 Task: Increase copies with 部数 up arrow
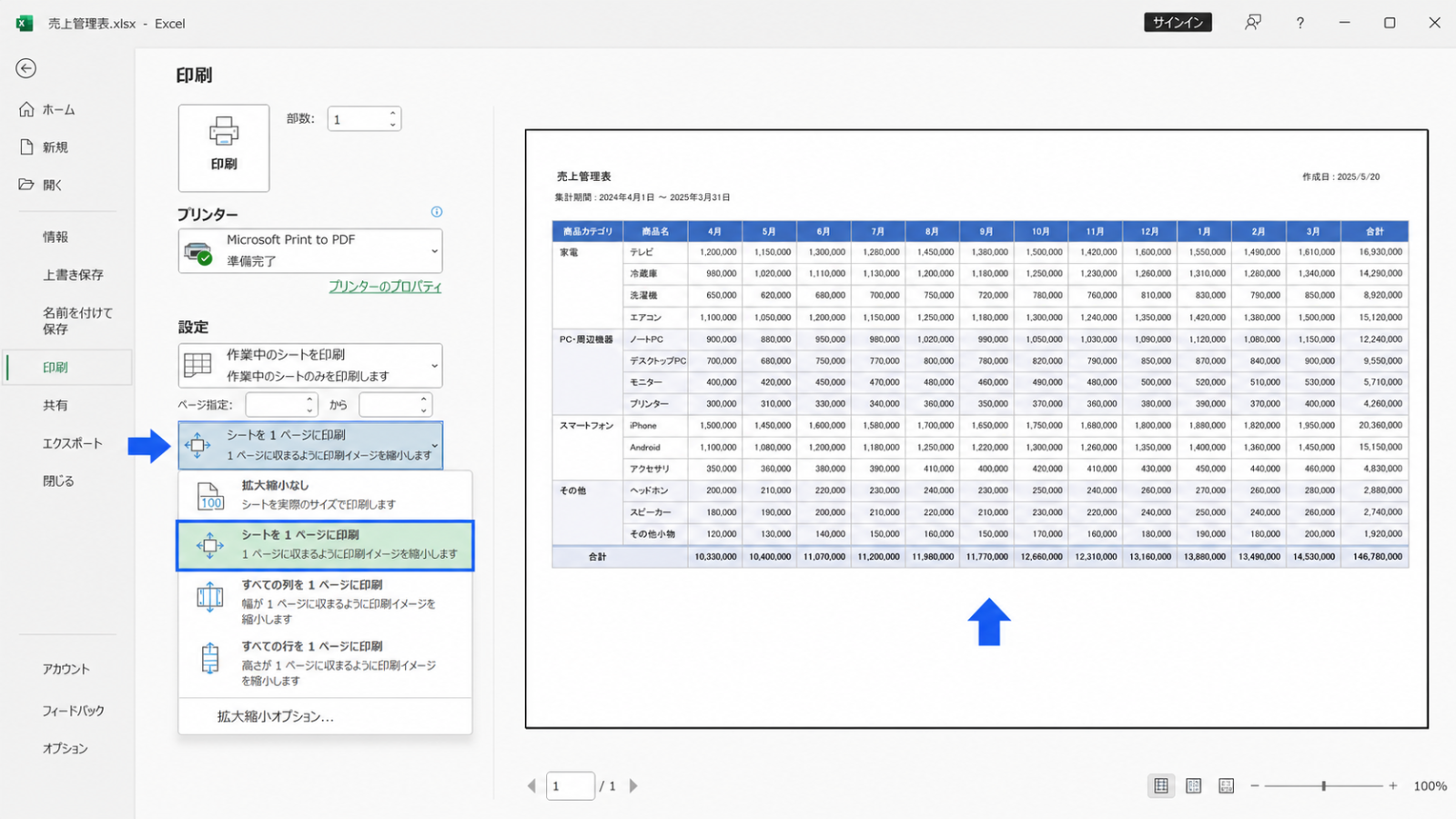tap(393, 113)
